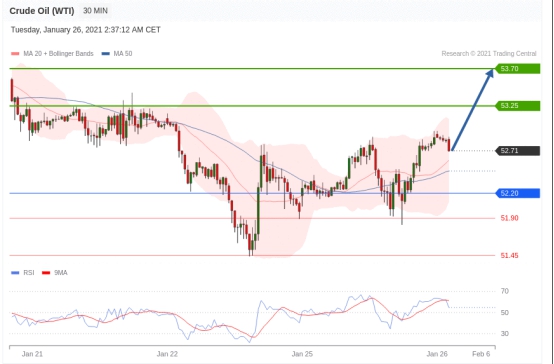Image resolution: width=554 pixels, height=364 pixels.
Task: Click the dark blue MA 50 legend swatch
Action: (106, 54)
